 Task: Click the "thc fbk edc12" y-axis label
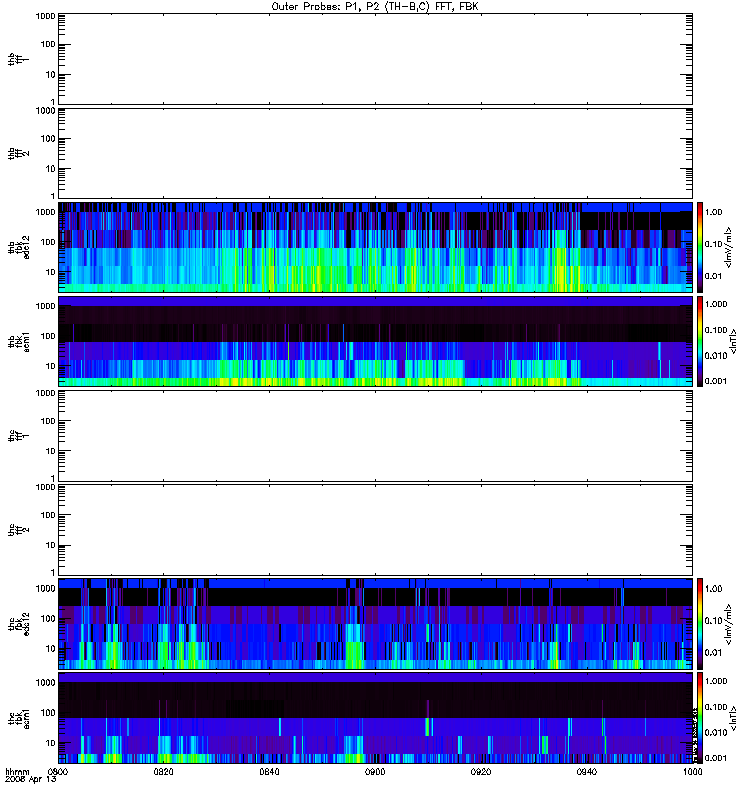[19, 624]
